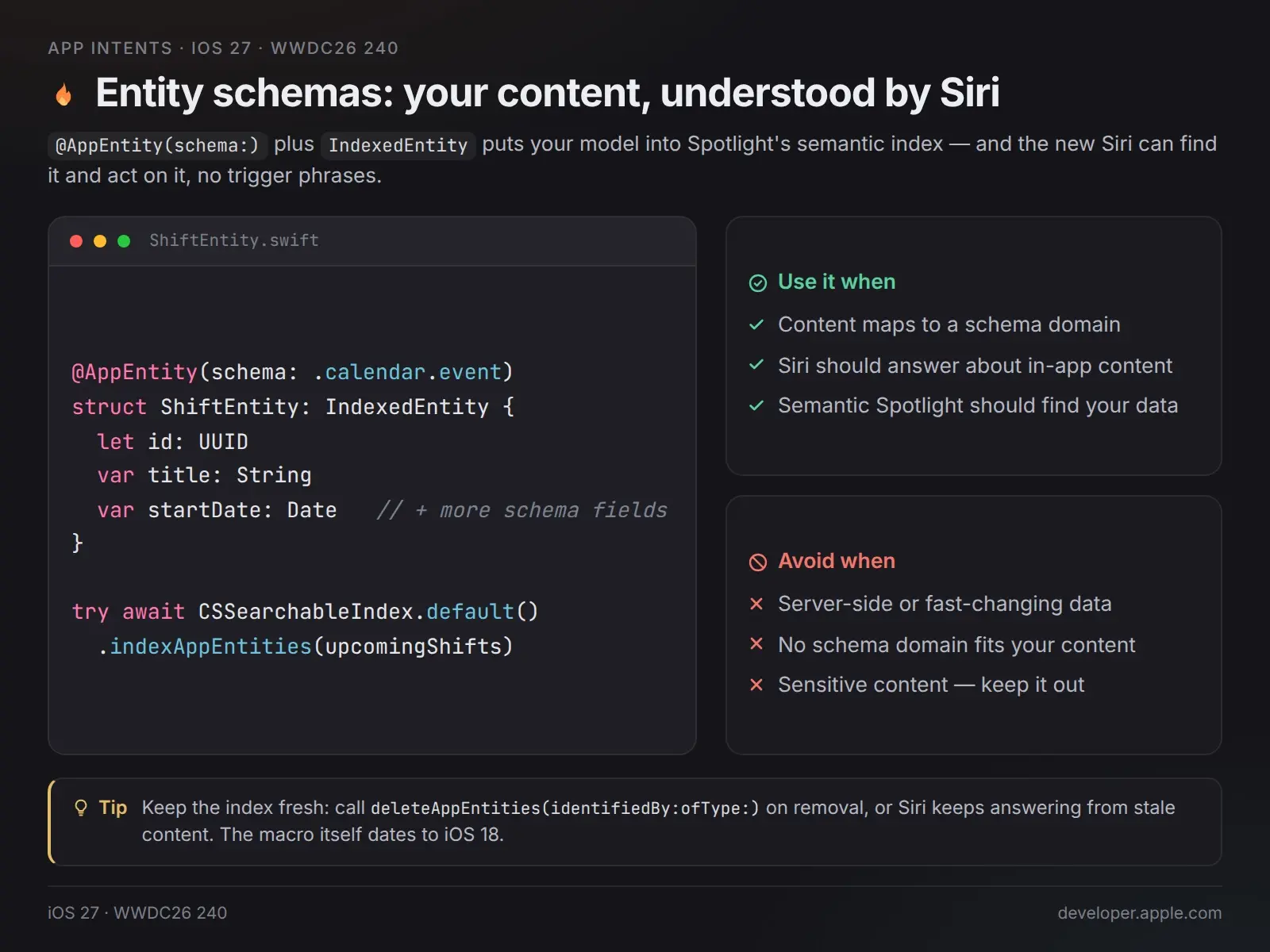Click checkmark beside 'Semantic Spotlight should find your data'
Screen dimensions: 1270x952
[756, 405]
